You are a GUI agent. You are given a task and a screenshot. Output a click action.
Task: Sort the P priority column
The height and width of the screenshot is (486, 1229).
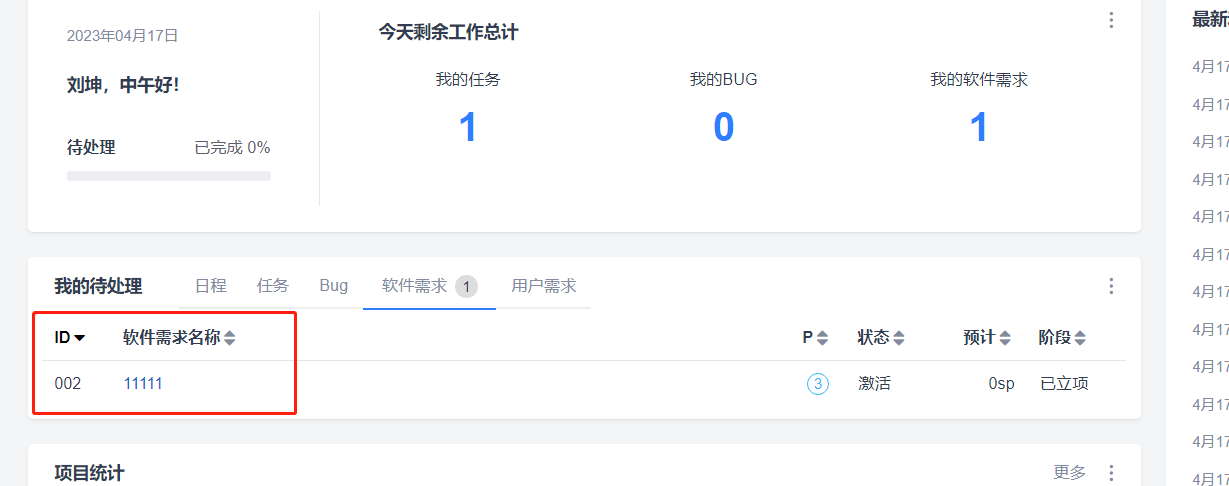(822, 338)
